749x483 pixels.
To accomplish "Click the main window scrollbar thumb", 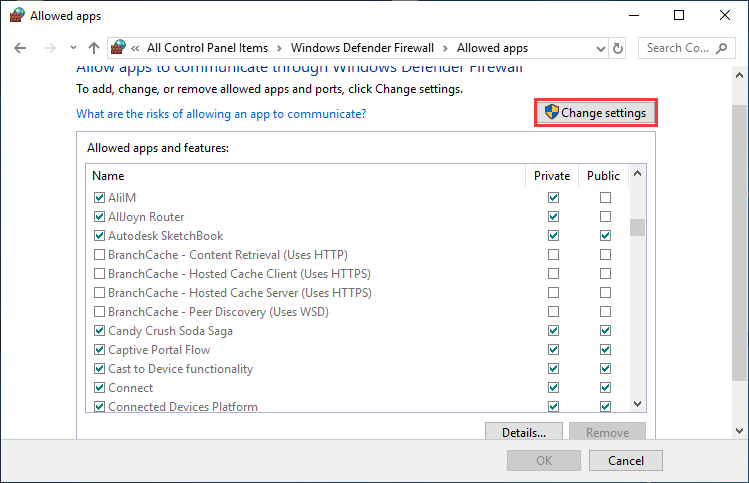I will coord(739,243).
